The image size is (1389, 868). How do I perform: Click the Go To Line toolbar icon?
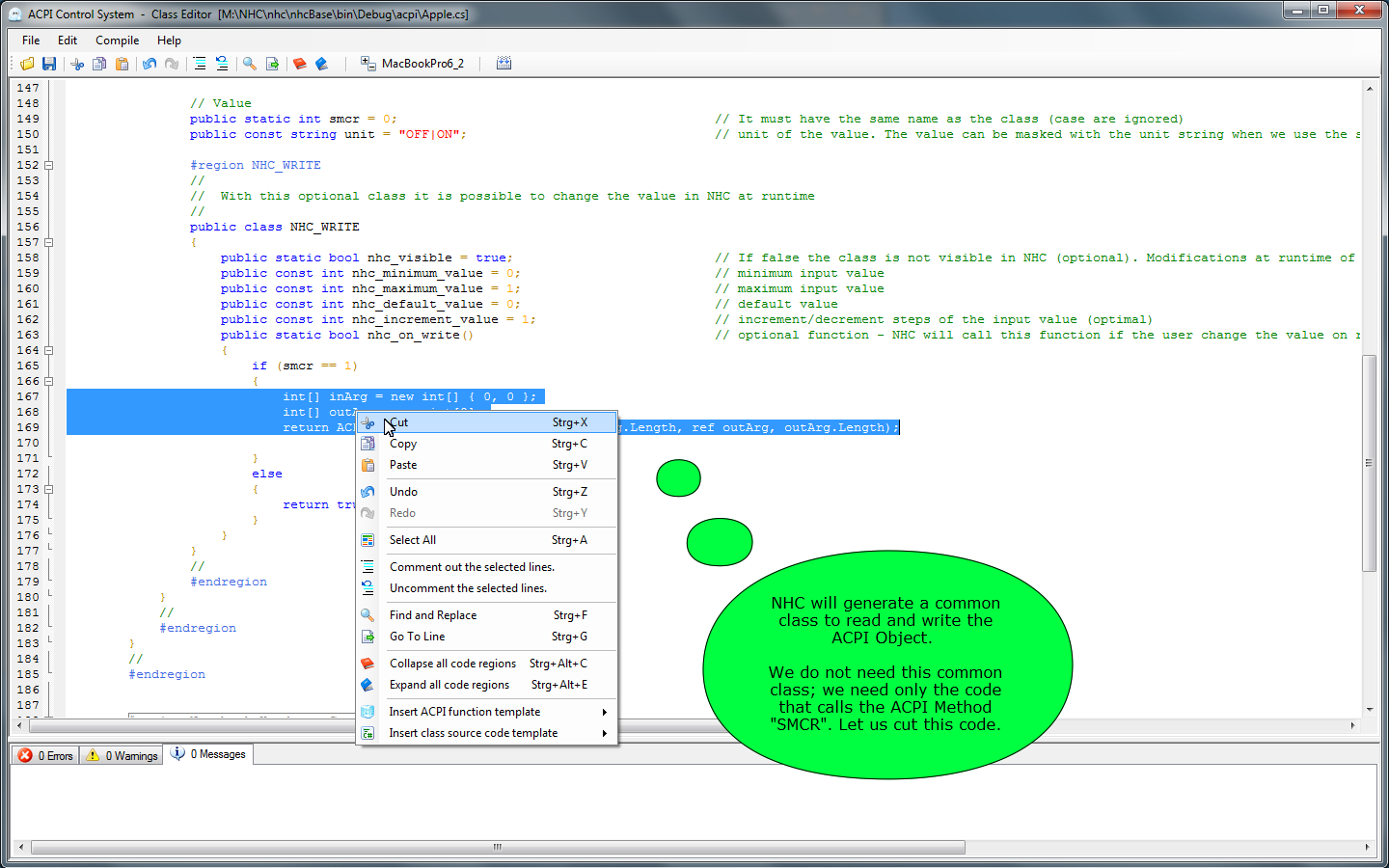[272, 64]
